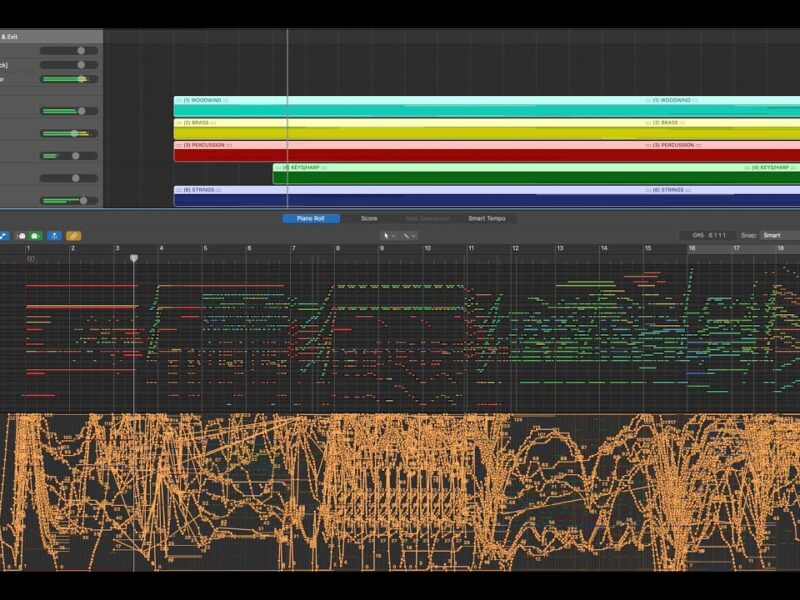This screenshot has height=600, width=800.
Task: Open the Snap mode dropdown showing Smart
Action: (x=780, y=235)
